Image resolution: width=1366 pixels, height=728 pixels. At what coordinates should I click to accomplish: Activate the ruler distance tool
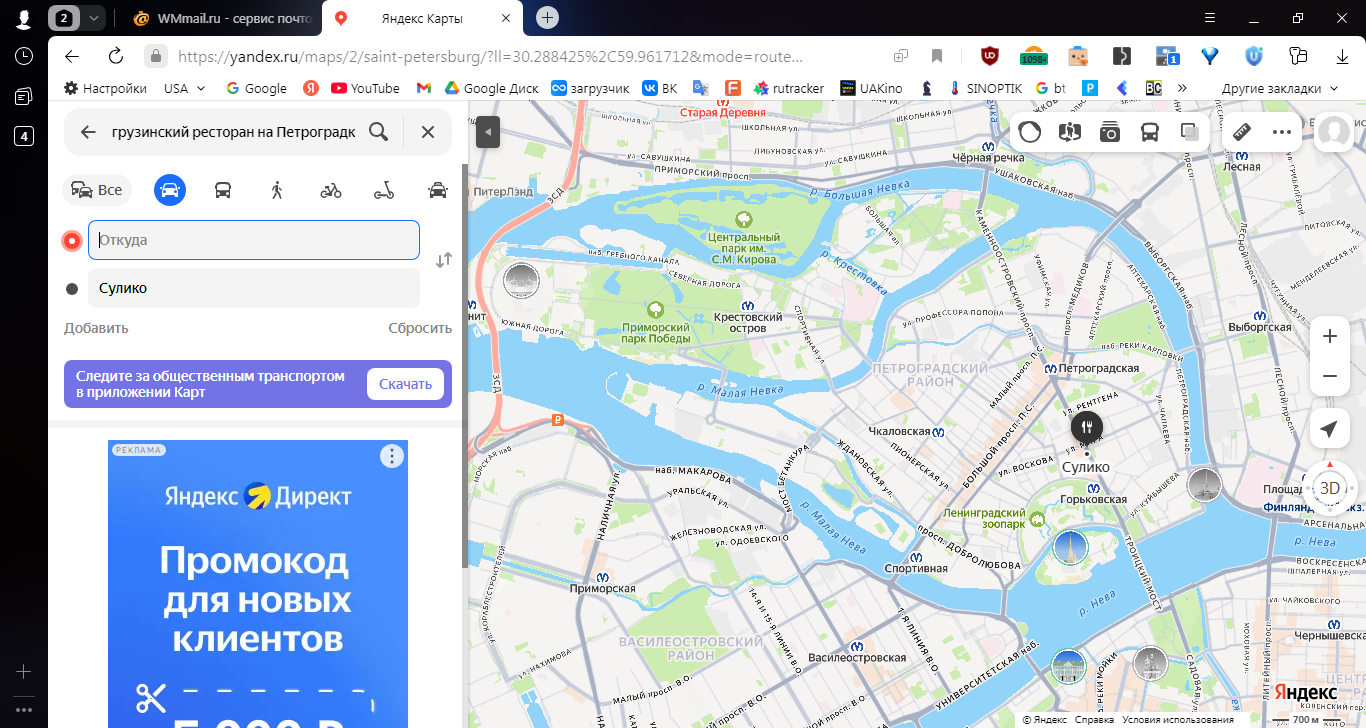pos(1242,132)
